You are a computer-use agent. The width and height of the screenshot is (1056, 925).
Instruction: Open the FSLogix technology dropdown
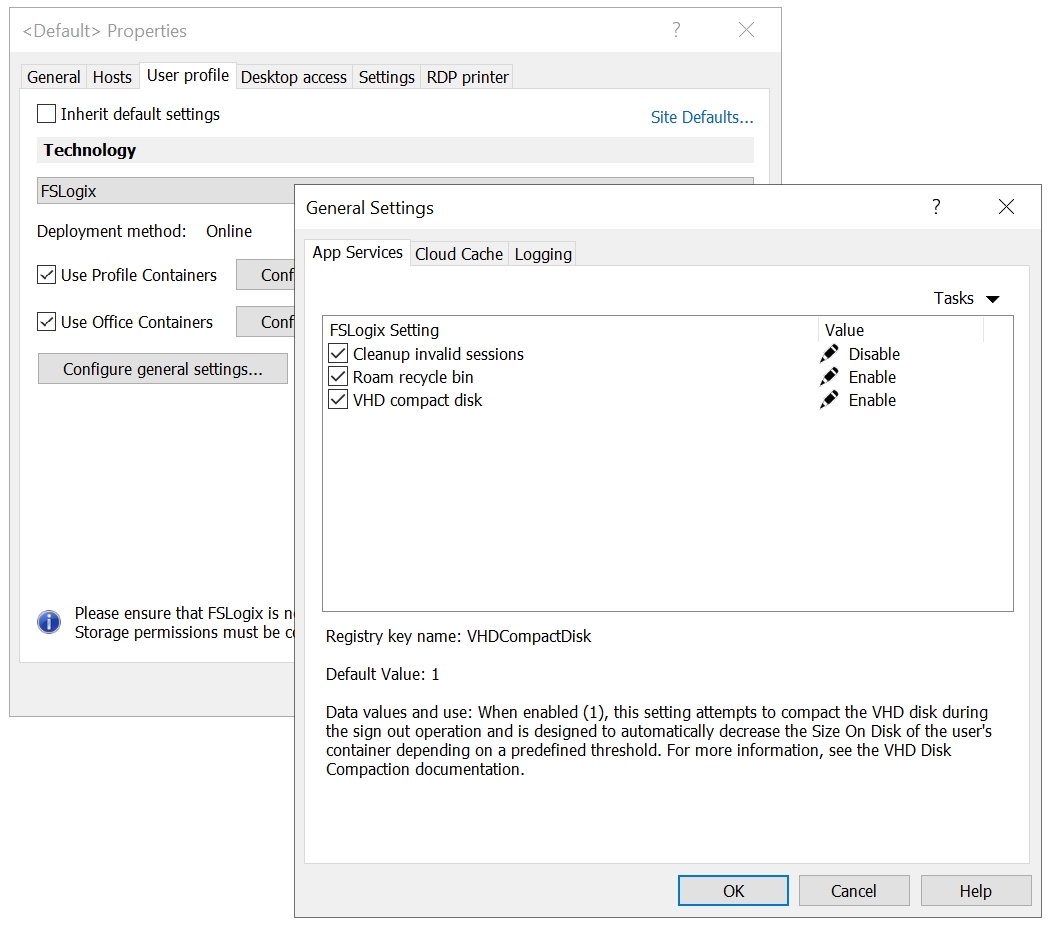[x=165, y=190]
